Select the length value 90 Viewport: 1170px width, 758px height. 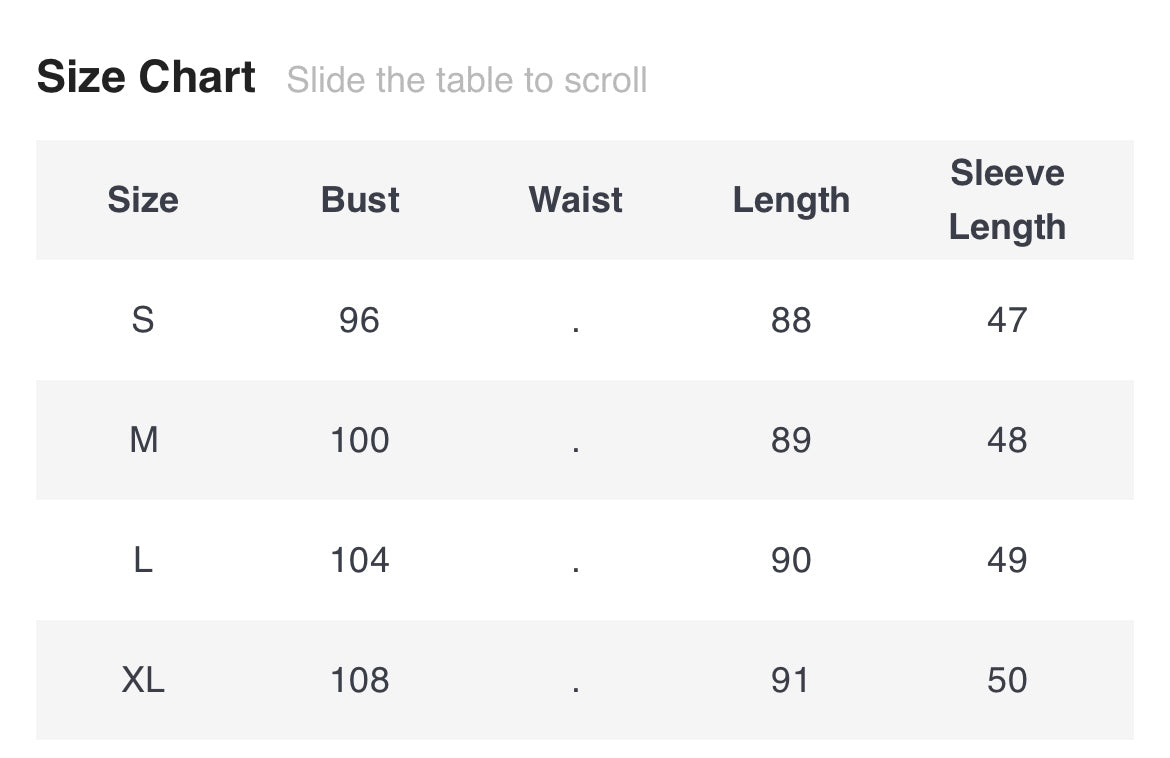[x=791, y=560]
